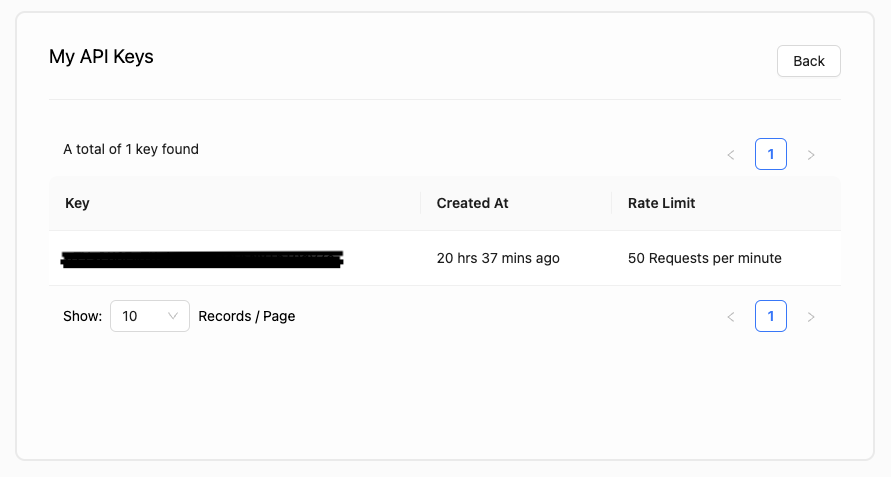Screen dimensions: 891x477
Task: Open the records per page dropdown showing 10
Action: (149, 316)
